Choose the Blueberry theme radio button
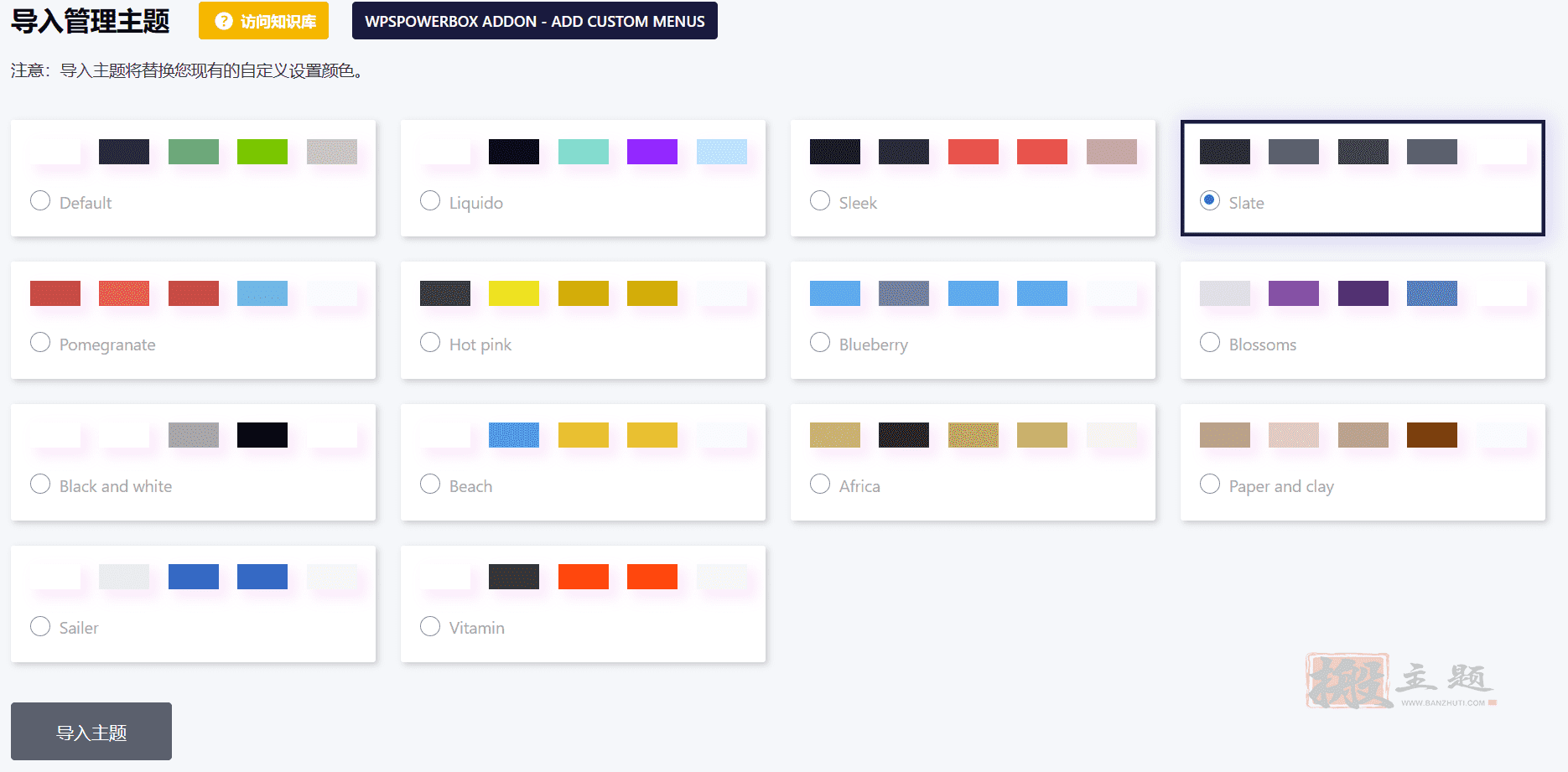Screen dimensions: 1568x772 point(820,343)
